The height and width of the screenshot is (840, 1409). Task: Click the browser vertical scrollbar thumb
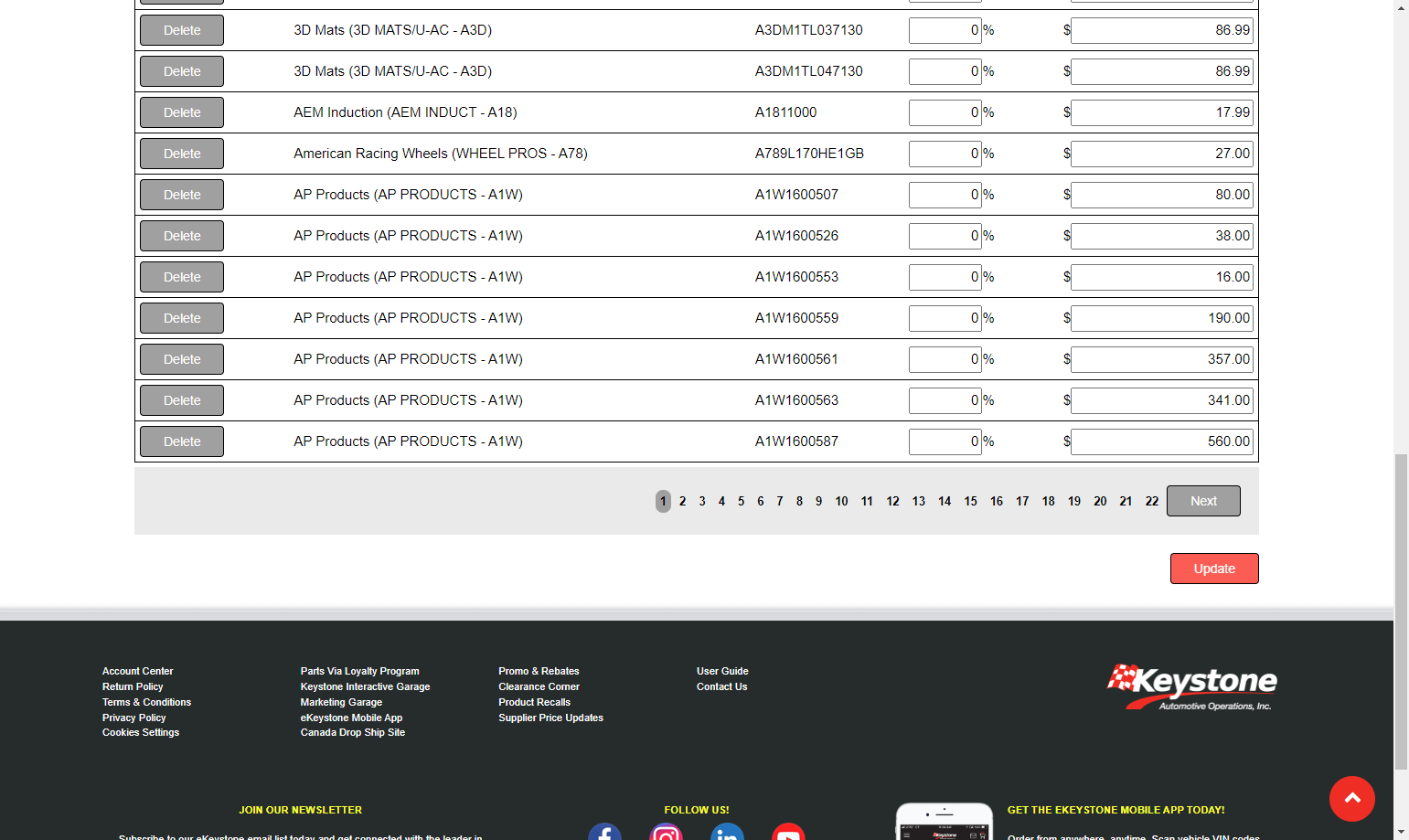tap(1401, 611)
